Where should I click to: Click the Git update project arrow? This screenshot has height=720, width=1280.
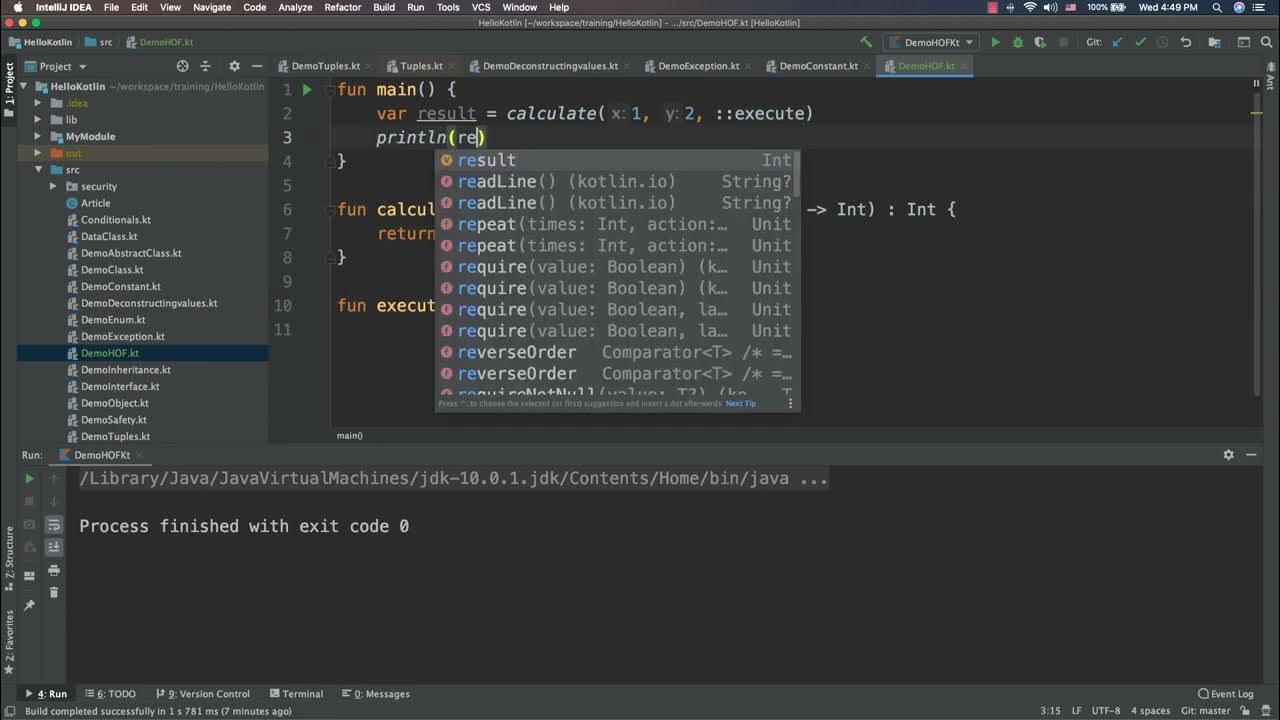click(1118, 42)
